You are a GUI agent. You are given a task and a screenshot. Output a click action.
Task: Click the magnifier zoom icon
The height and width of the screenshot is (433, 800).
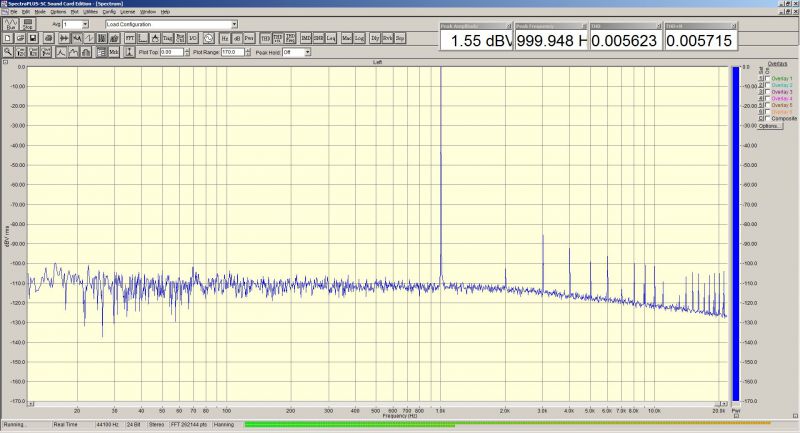point(8,52)
